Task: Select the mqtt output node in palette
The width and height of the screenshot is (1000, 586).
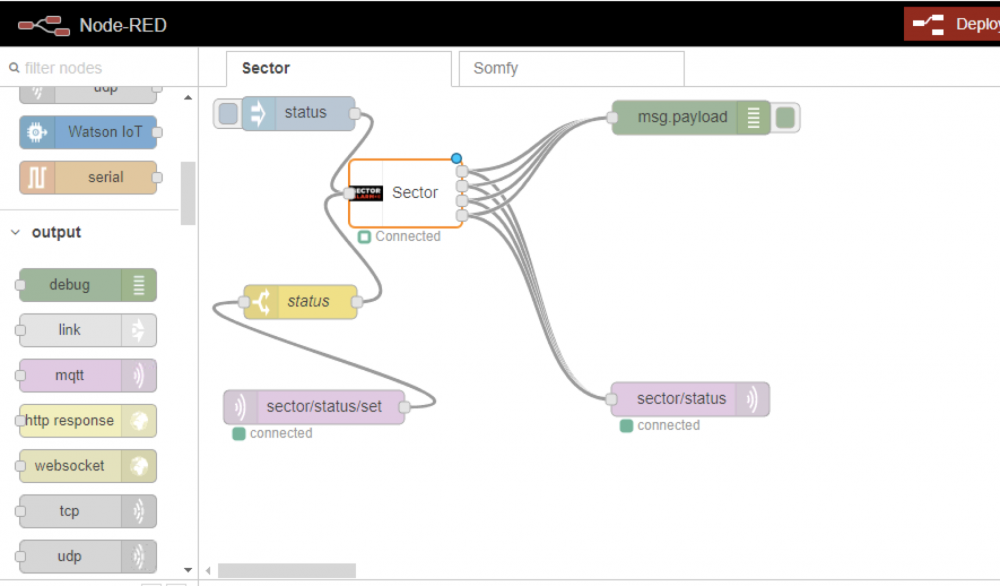Action: 88,376
